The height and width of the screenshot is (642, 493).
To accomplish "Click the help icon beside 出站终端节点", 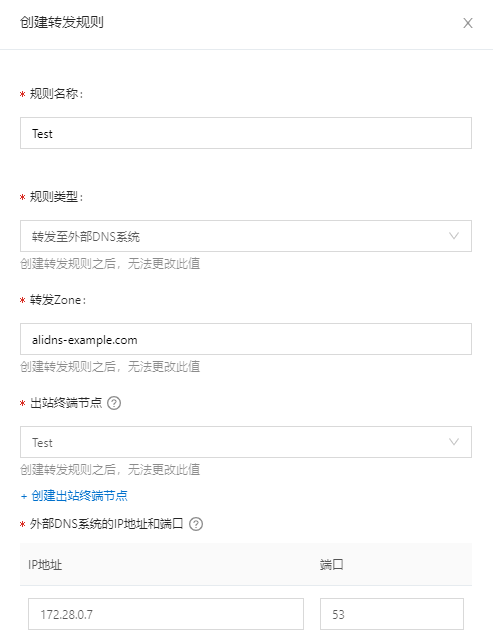I will point(114,403).
